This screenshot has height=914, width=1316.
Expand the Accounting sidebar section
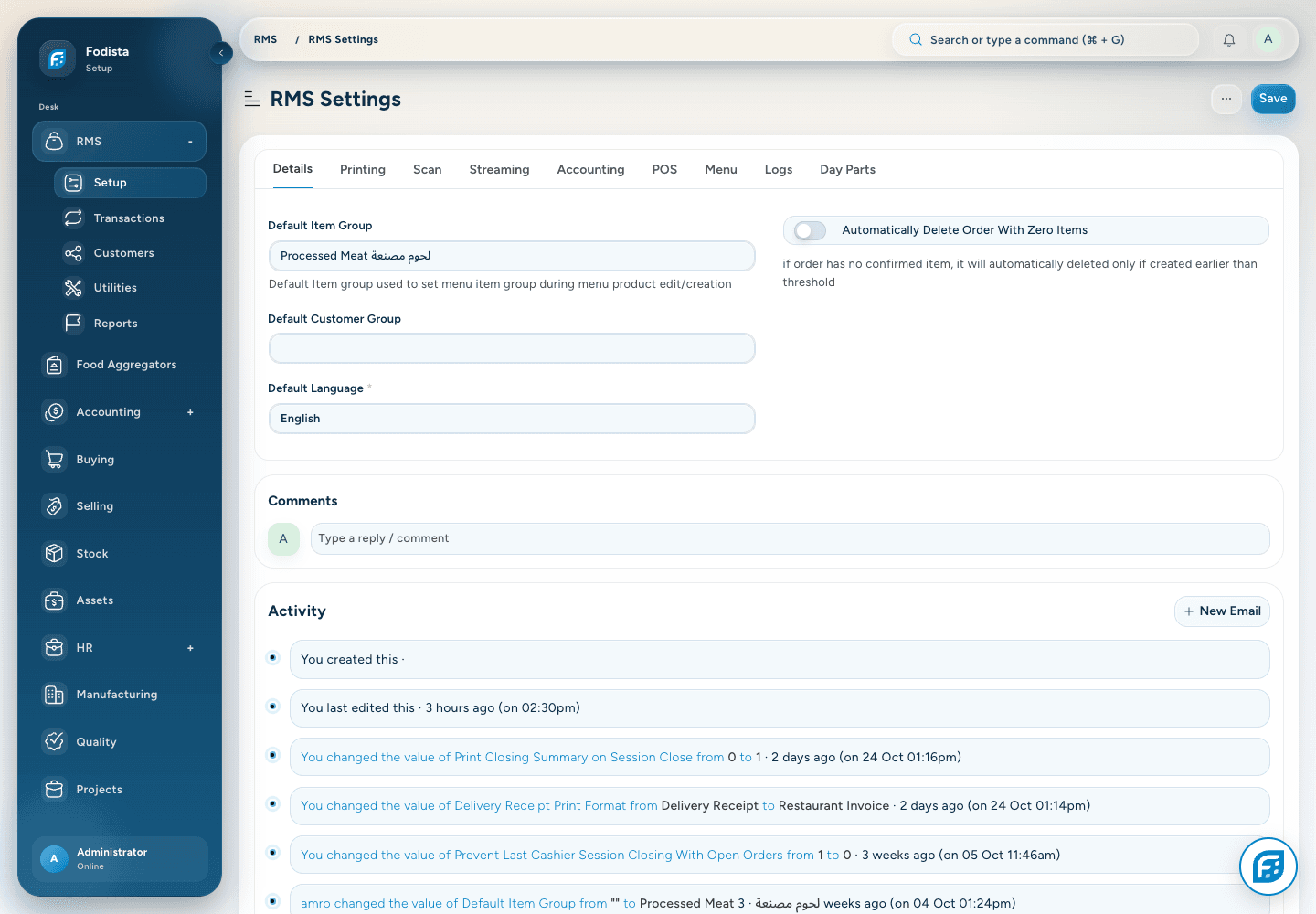point(190,412)
